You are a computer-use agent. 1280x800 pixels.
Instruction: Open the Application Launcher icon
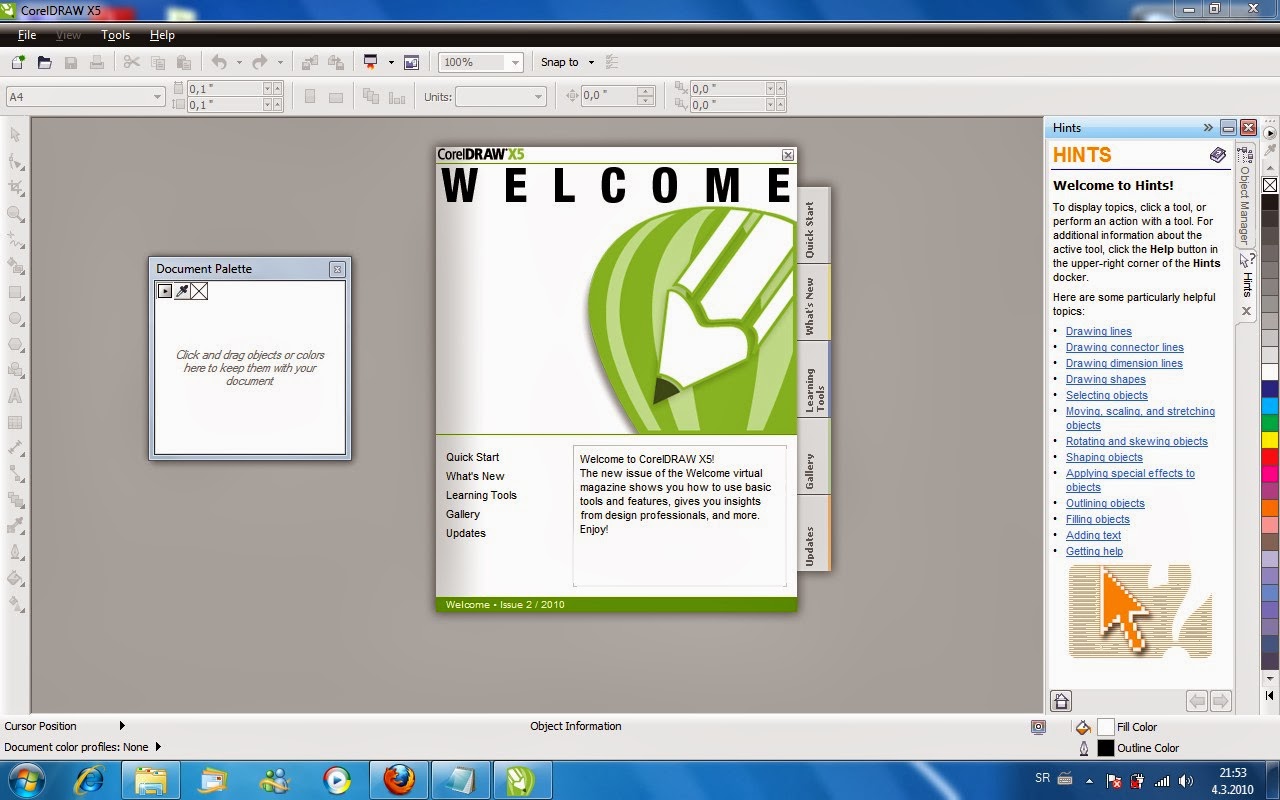tap(371, 62)
